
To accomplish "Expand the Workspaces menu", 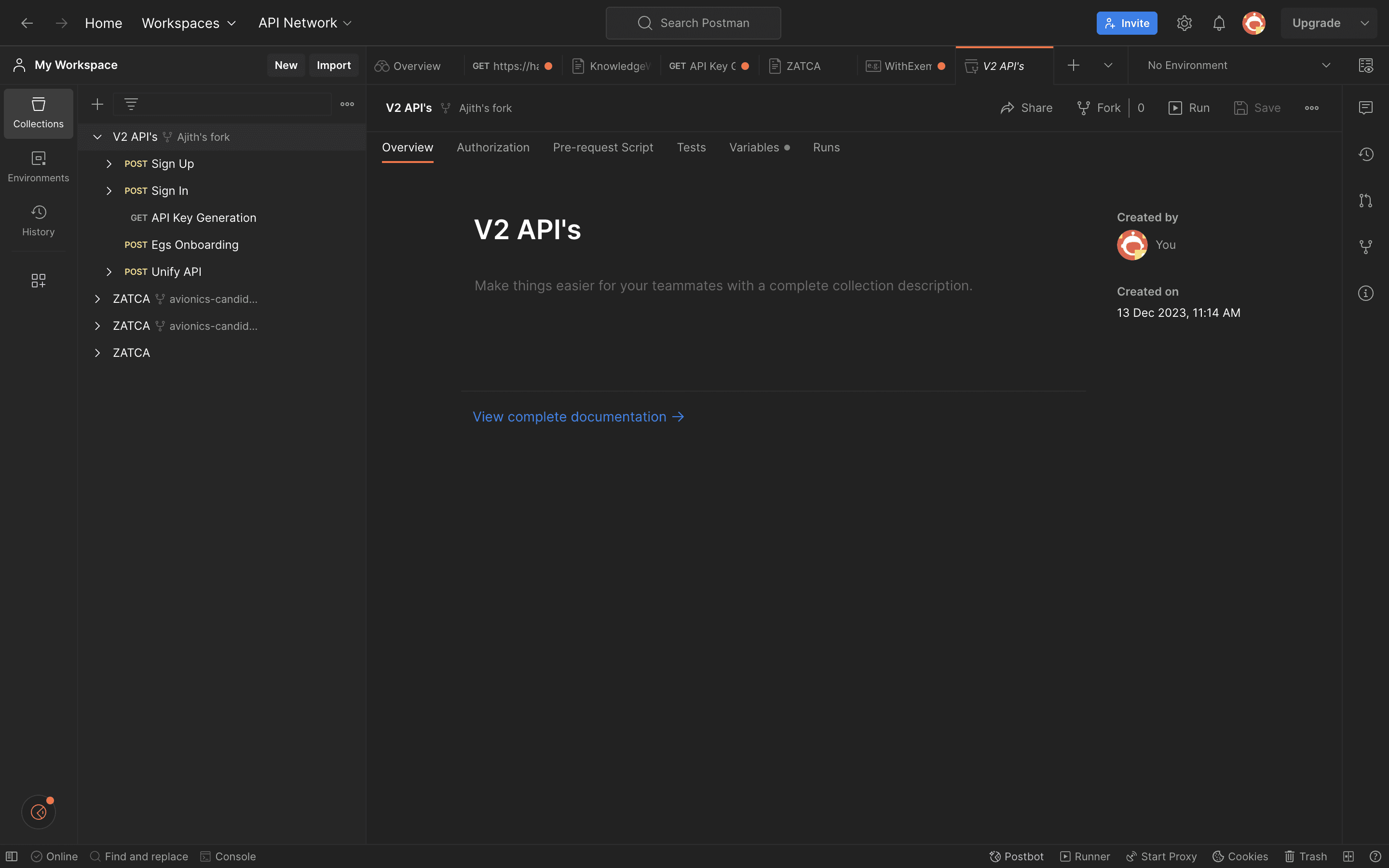I will click(188, 23).
